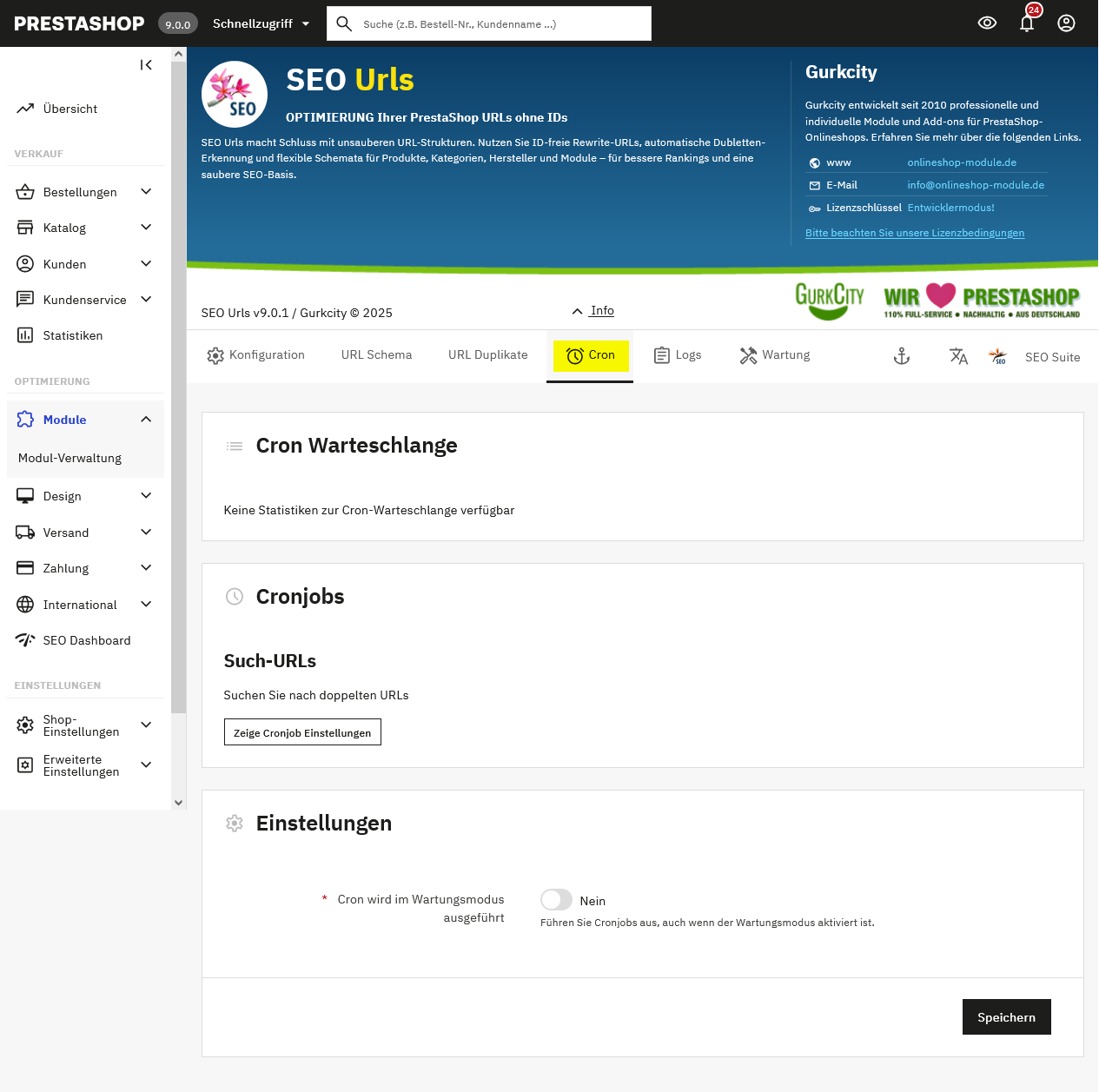Open the Lizenzbedingungen link

tap(914, 233)
